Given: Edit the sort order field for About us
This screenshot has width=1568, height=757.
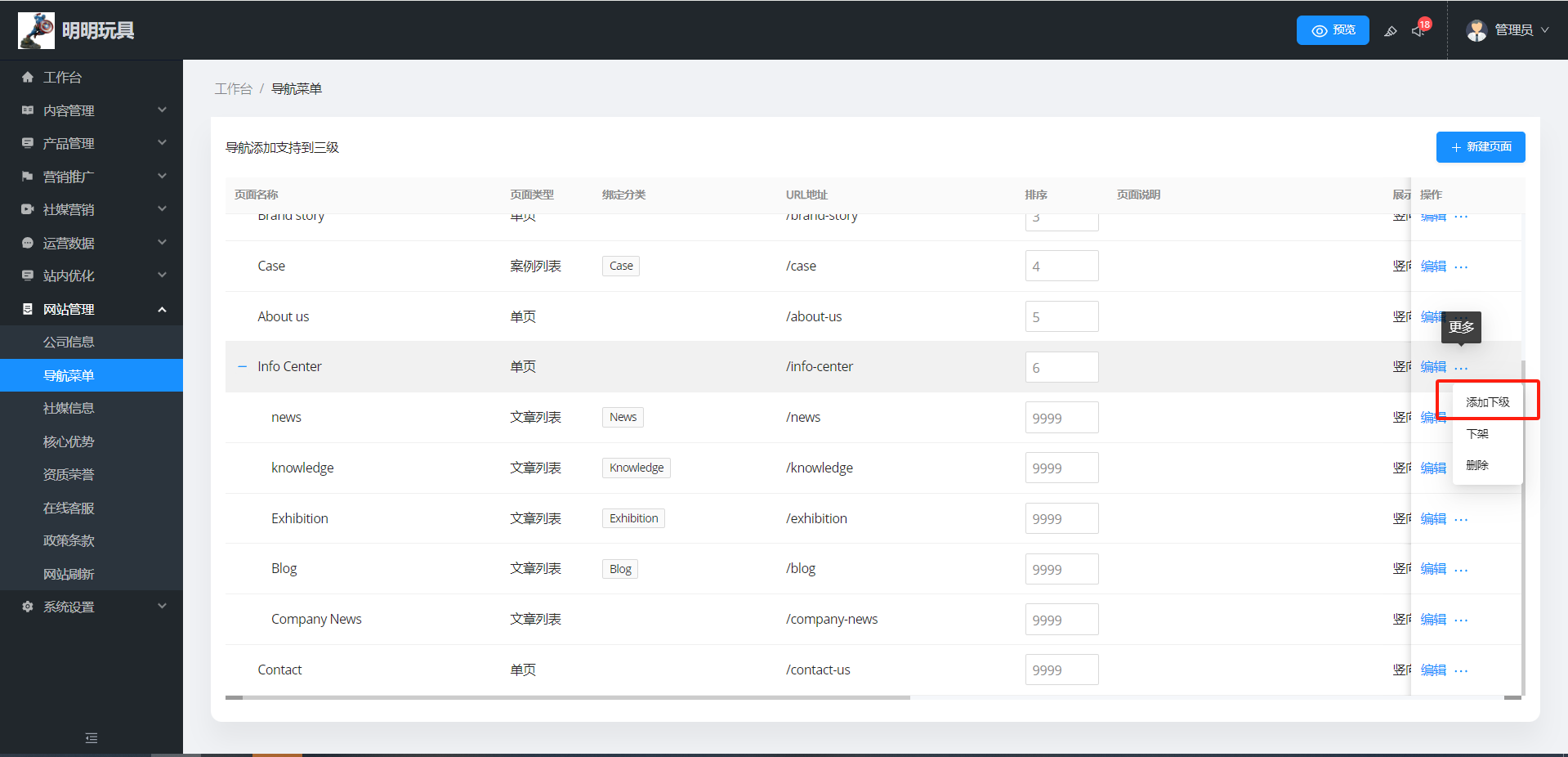Looking at the screenshot, I should [x=1061, y=316].
